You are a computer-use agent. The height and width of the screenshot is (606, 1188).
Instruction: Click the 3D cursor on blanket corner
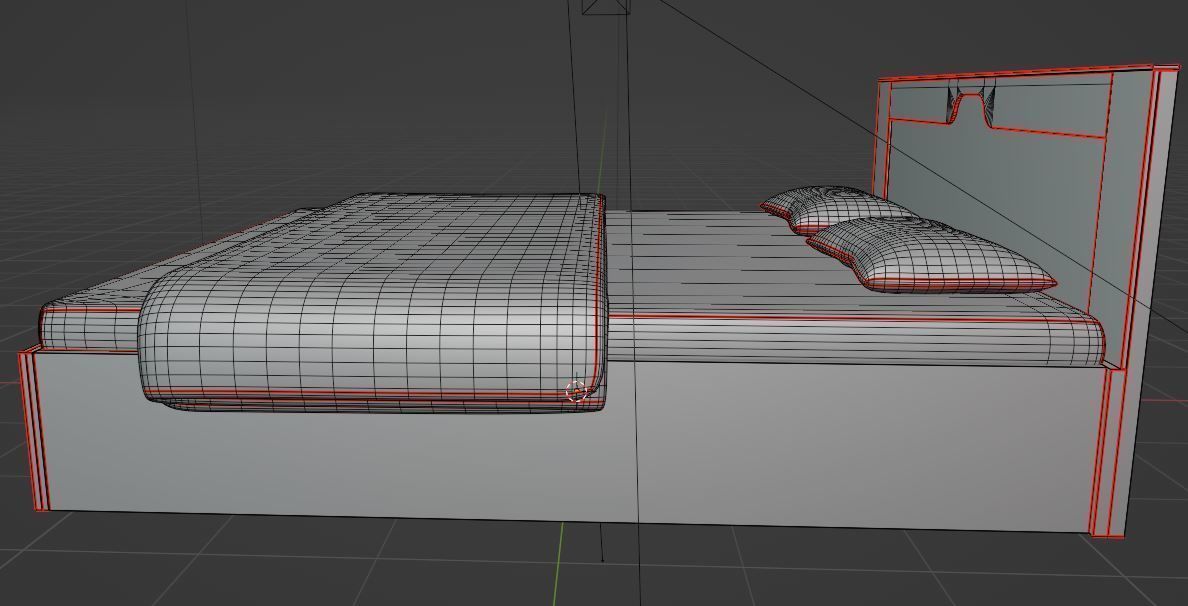click(577, 391)
